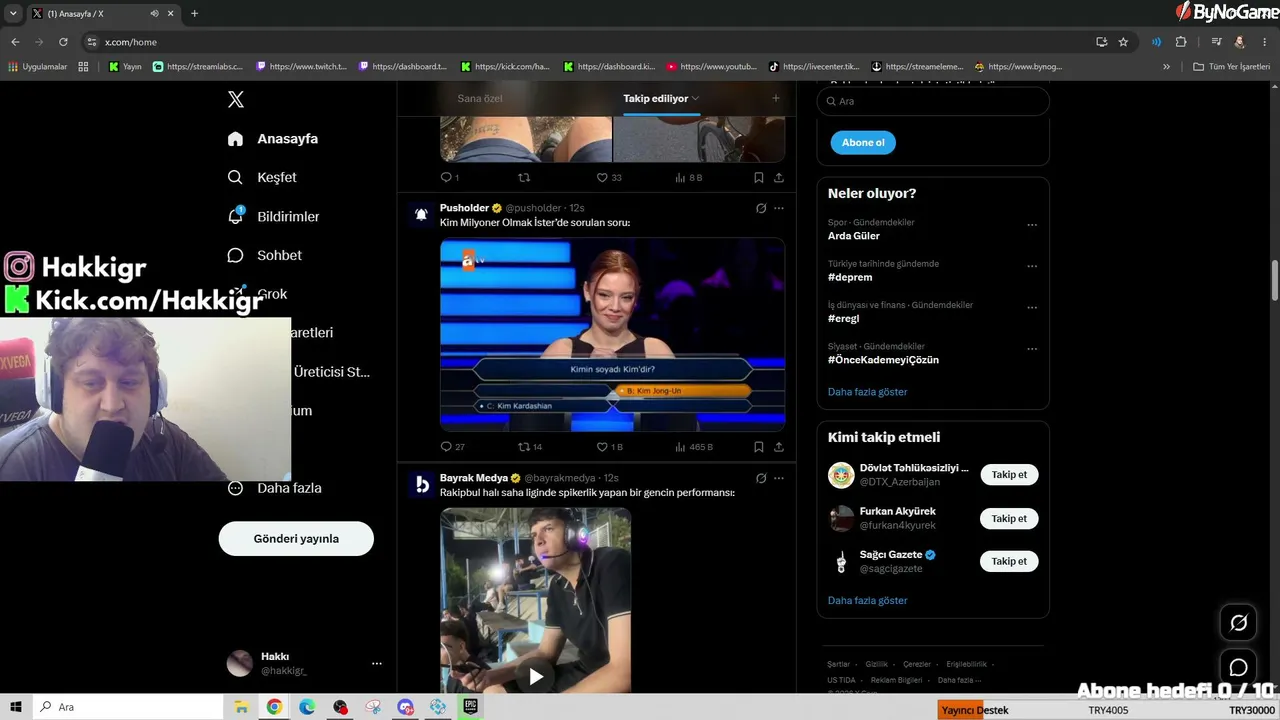
Task: Open options for #ÖnceKademeyiÇözün trend
Action: 1032,349
